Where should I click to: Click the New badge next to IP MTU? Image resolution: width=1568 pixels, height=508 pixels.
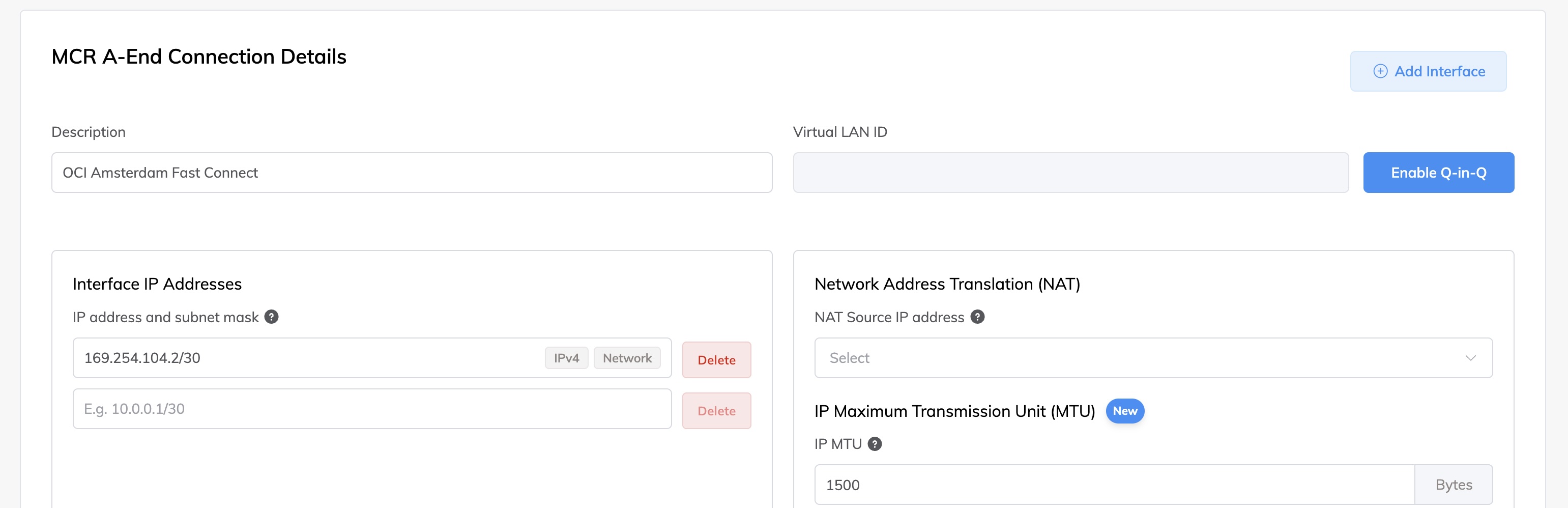point(1124,411)
